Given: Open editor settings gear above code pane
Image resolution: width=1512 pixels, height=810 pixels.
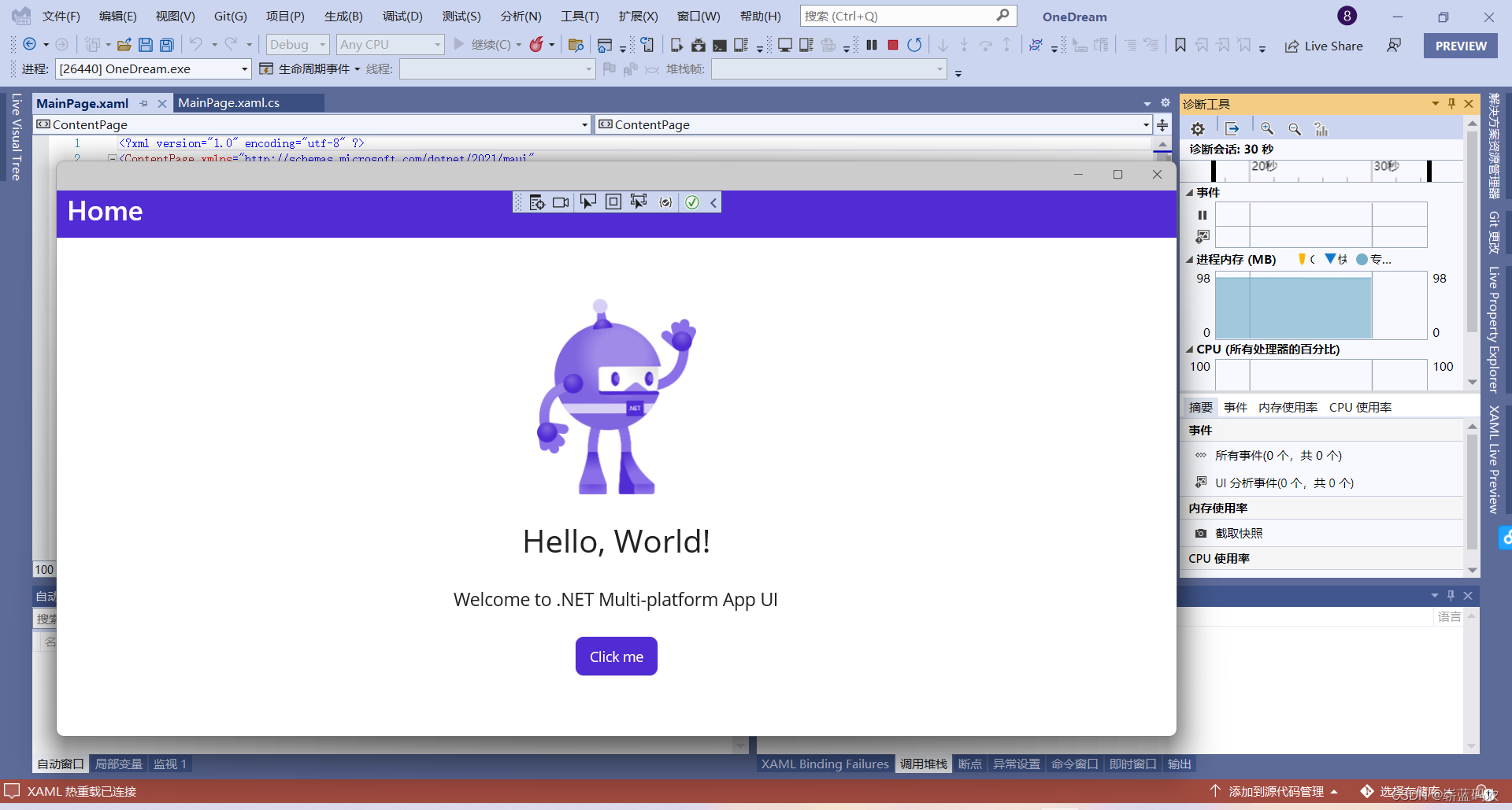Looking at the screenshot, I should click(1165, 102).
